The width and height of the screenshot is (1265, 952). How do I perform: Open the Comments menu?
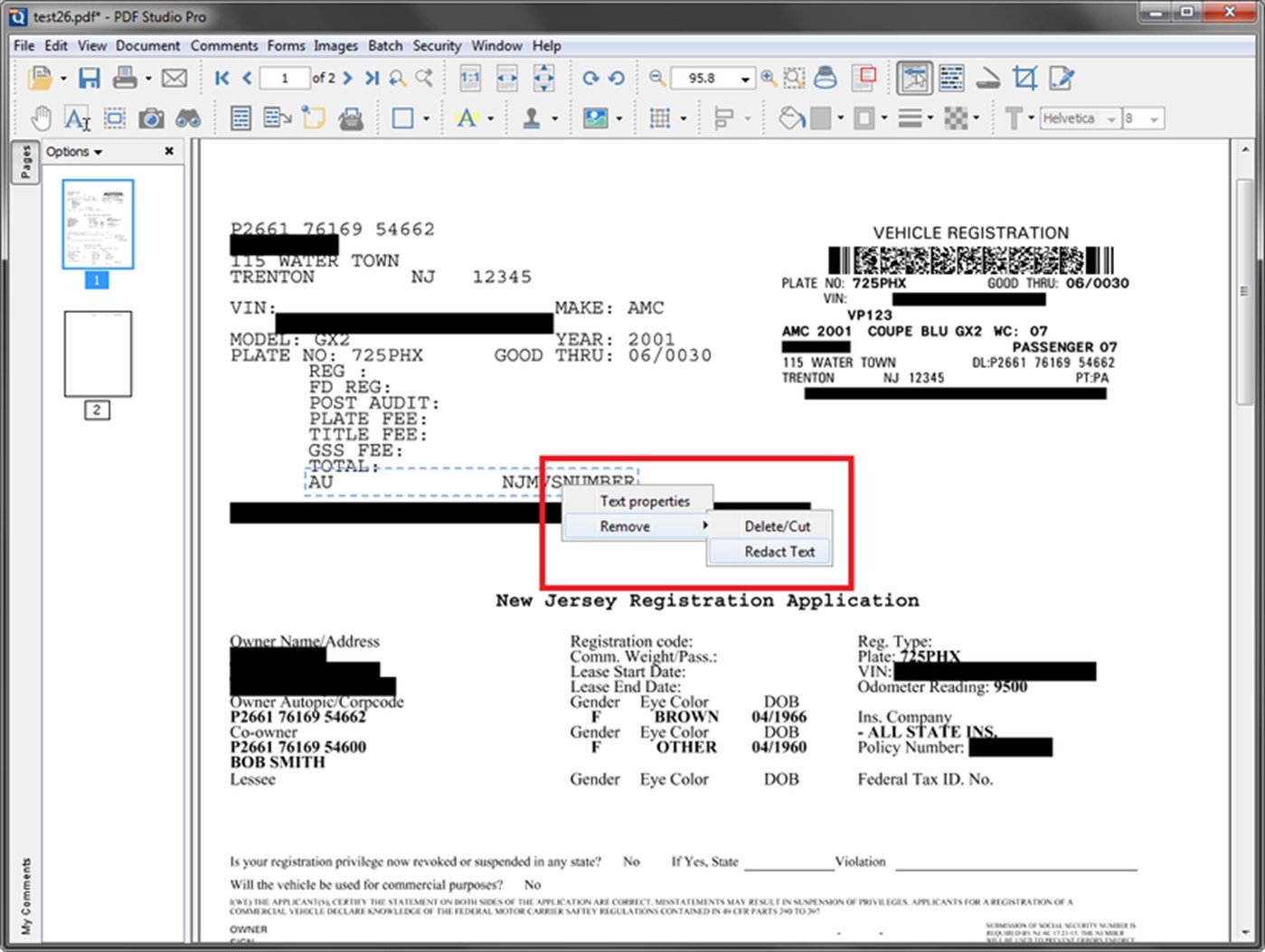(224, 45)
